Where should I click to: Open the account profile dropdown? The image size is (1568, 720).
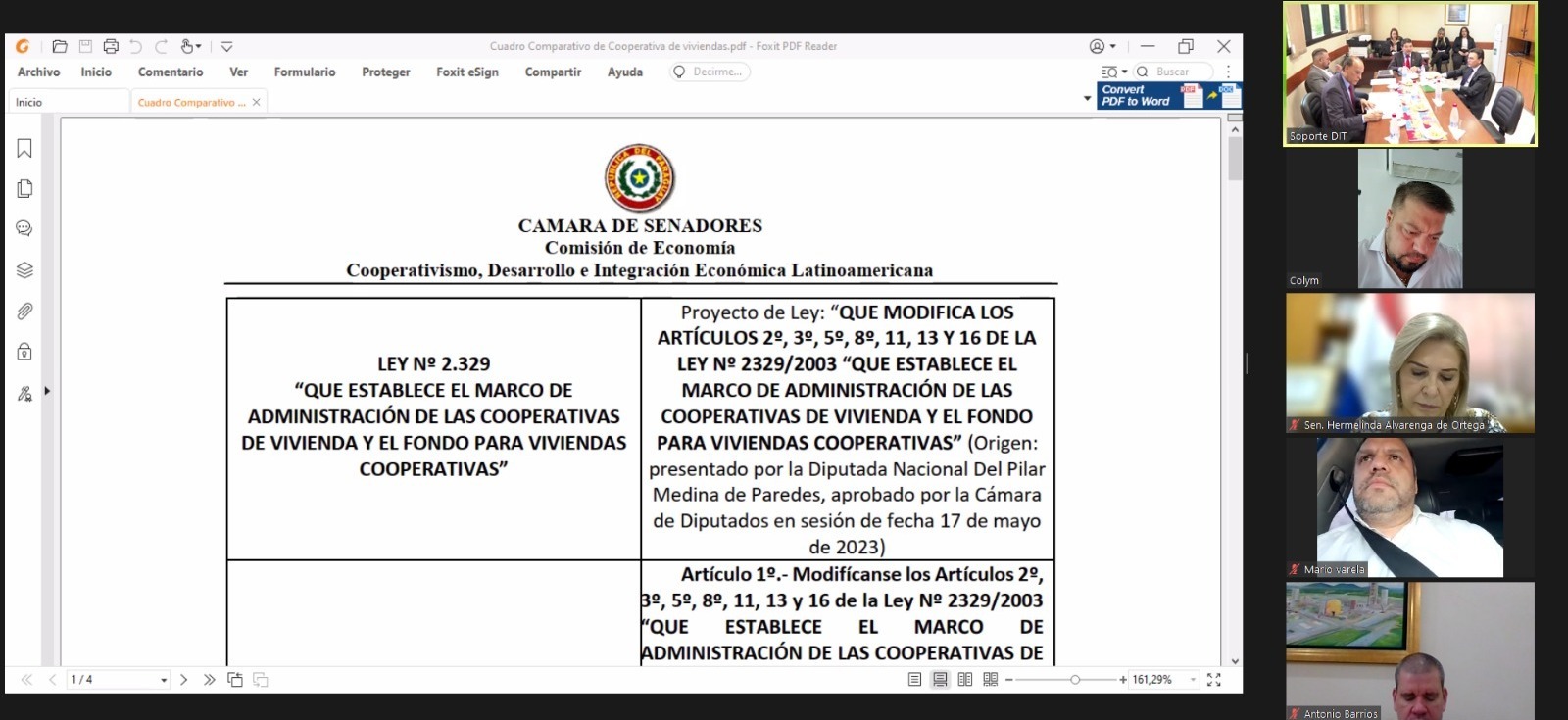[x=1102, y=46]
